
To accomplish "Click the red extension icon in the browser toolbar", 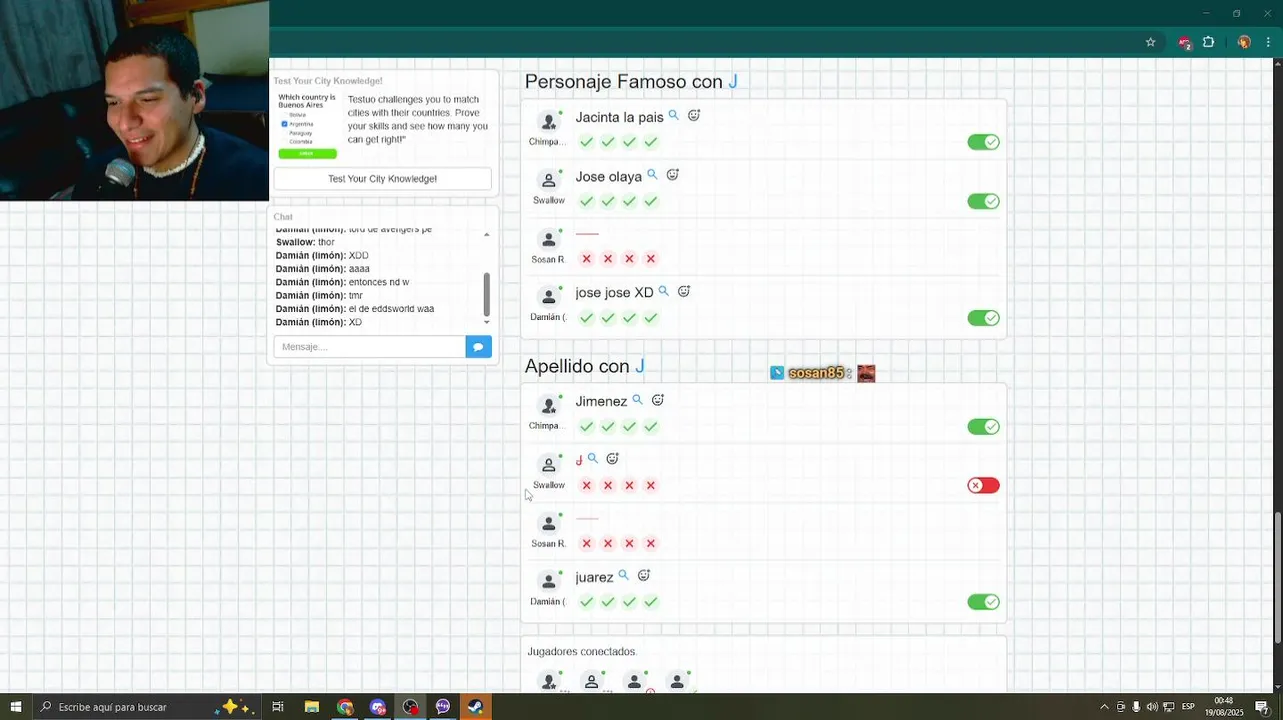I will click(x=1184, y=43).
